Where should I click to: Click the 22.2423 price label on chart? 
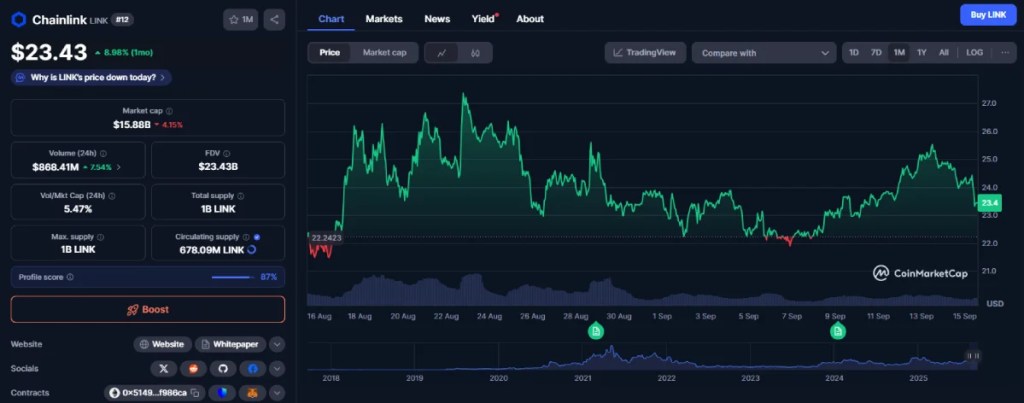(326, 238)
